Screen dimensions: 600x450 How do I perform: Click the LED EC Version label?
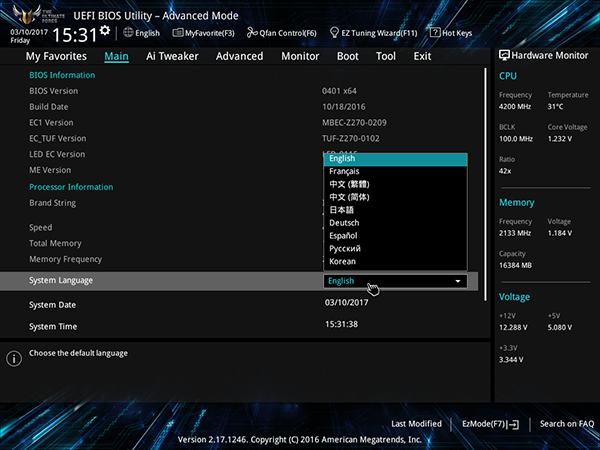(57, 155)
